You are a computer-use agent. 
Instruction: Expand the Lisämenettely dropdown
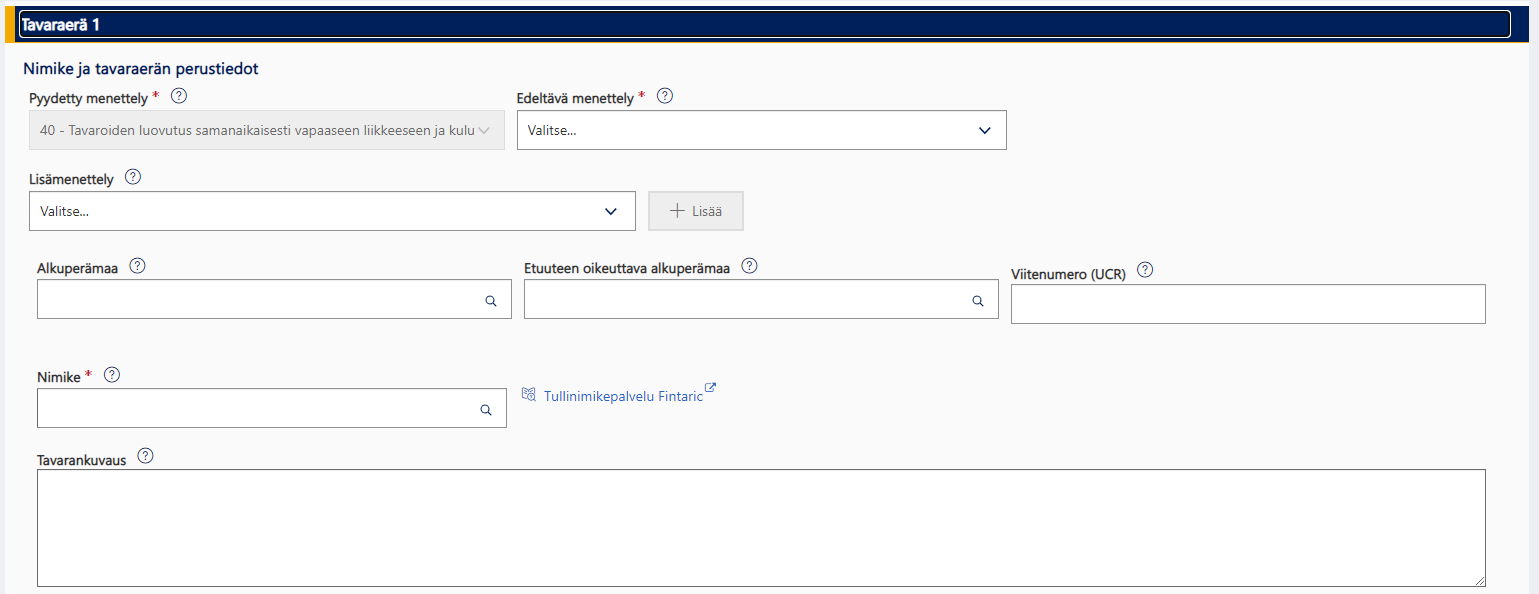(x=332, y=211)
